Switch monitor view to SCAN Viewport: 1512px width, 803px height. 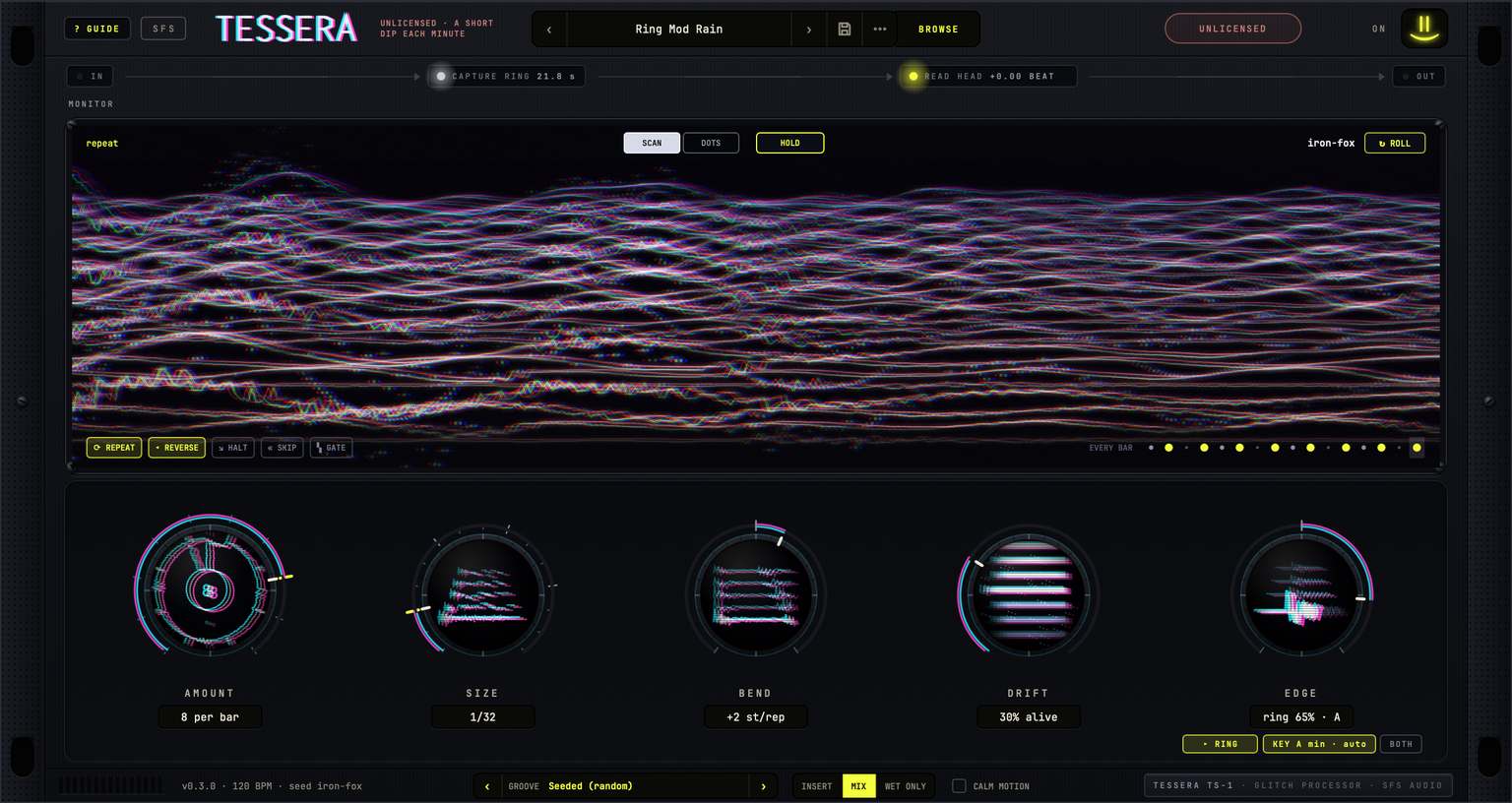pyautogui.click(x=652, y=143)
